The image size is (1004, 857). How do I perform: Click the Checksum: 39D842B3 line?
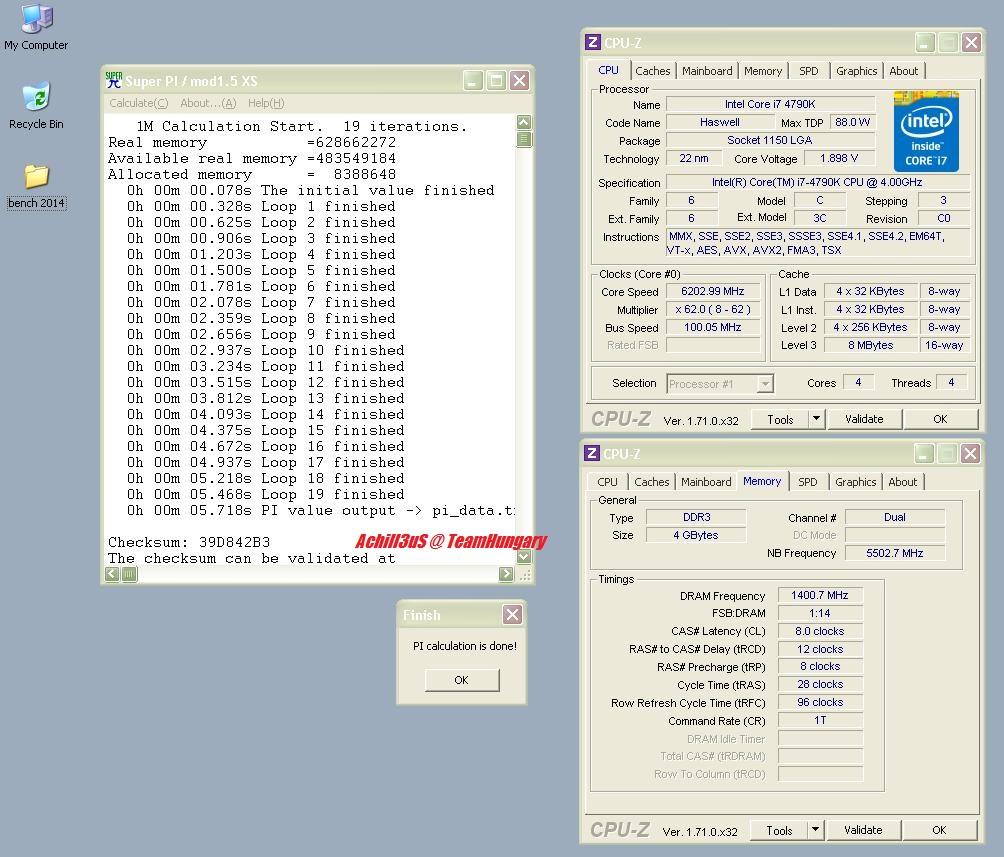[x=189, y=543]
